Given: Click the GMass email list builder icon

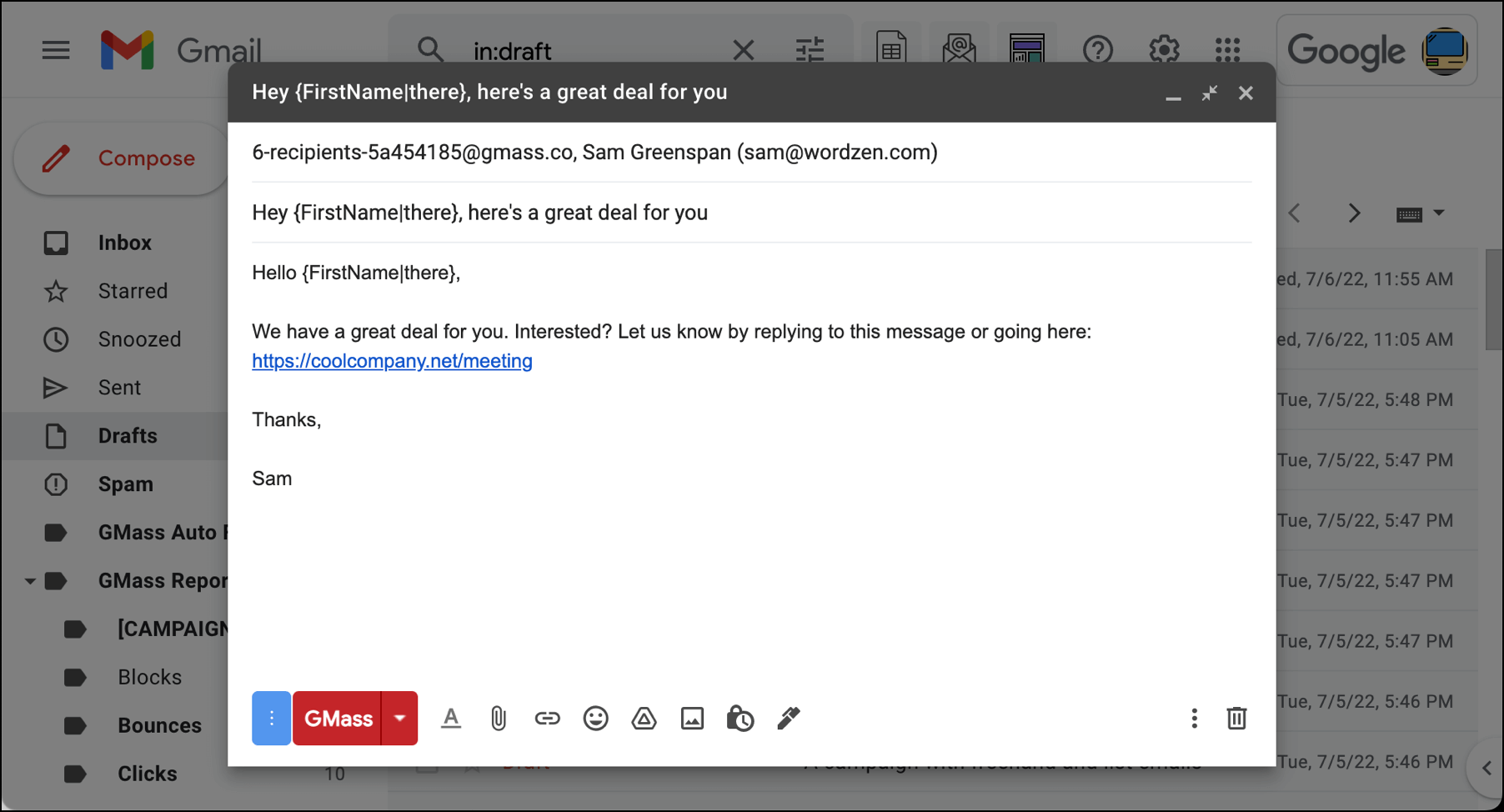Looking at the screenshot, I should tap(959, 50).
